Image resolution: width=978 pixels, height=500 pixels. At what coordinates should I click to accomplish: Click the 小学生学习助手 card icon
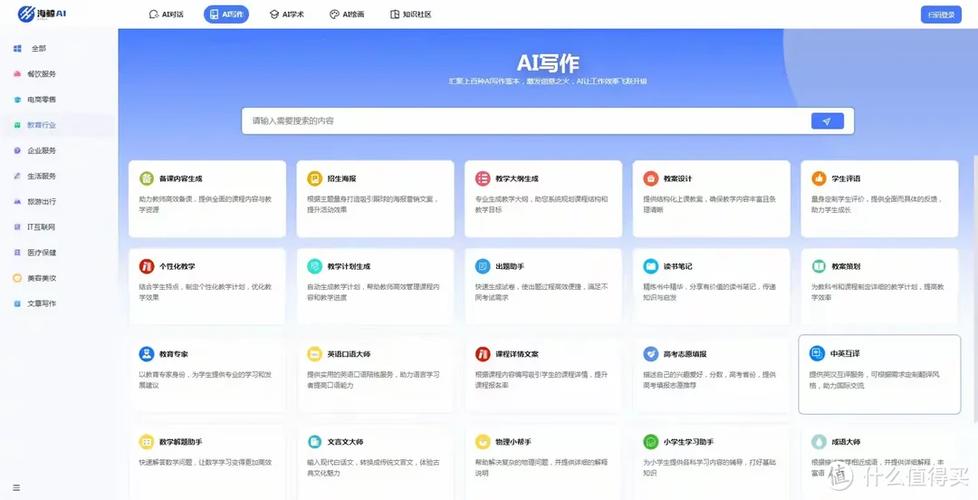[x=651, y=442]
